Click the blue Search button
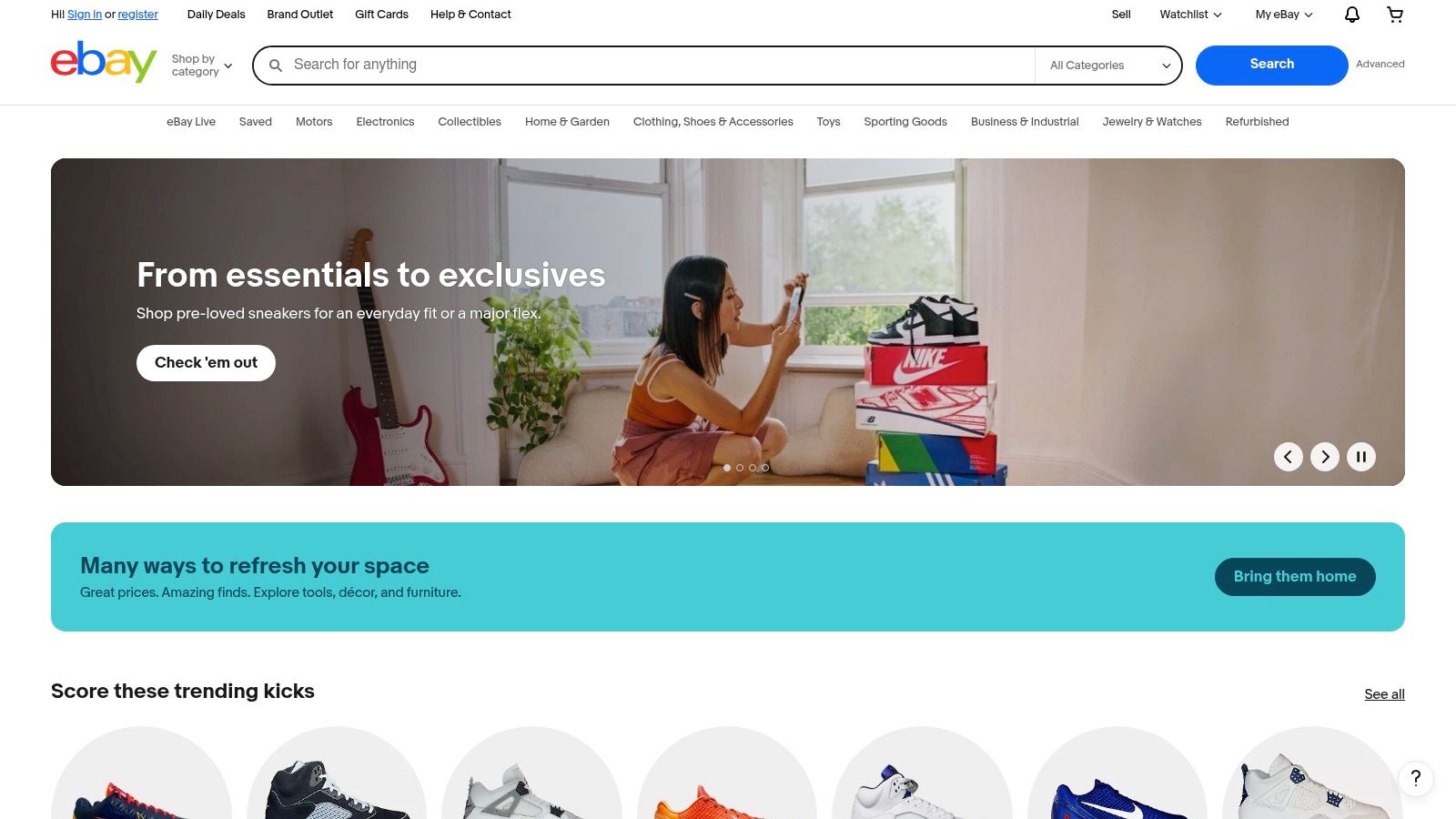Viewport: 1456px width, 819px height. coord(1271,65)
